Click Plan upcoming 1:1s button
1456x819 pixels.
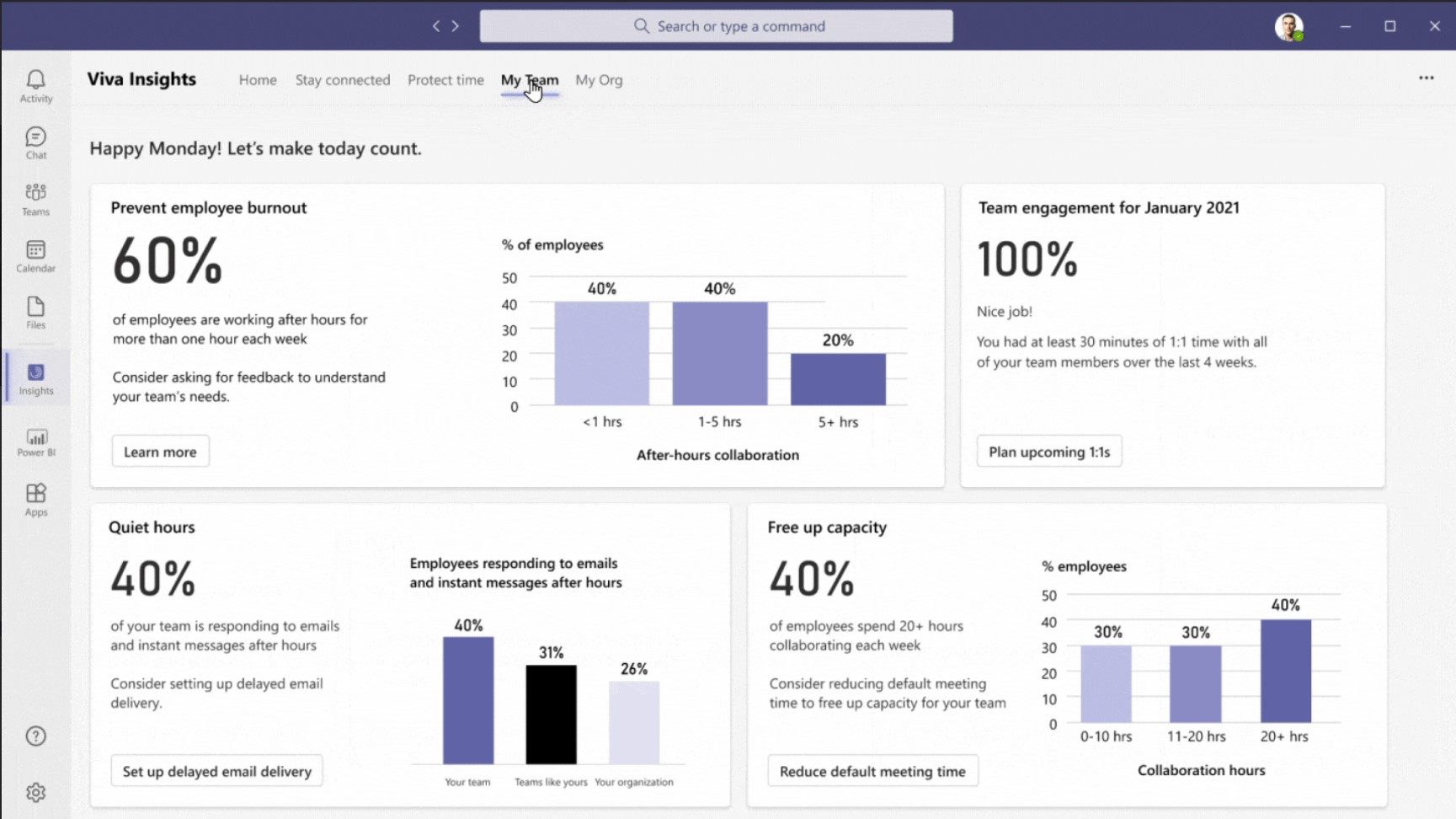click(1049, 452)
